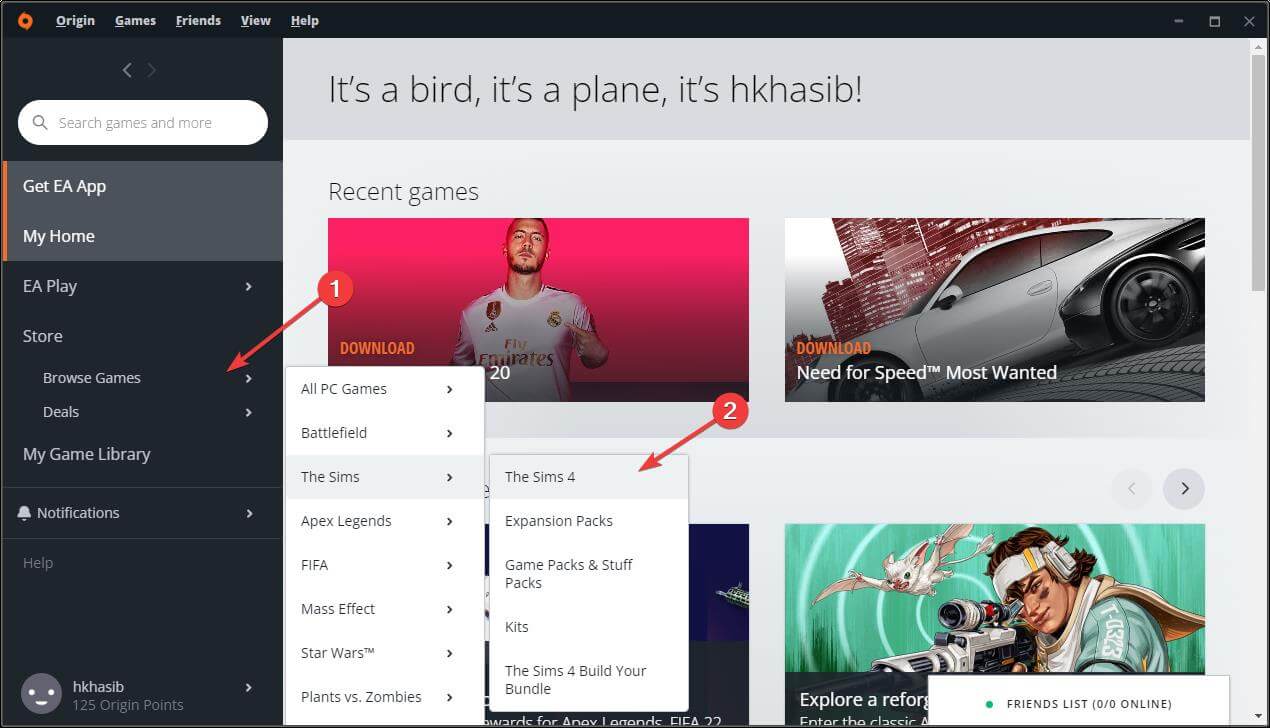Expand Mass Effect submenu arrow
This screenshot has height=728, width=1270.
coord(450,609)
